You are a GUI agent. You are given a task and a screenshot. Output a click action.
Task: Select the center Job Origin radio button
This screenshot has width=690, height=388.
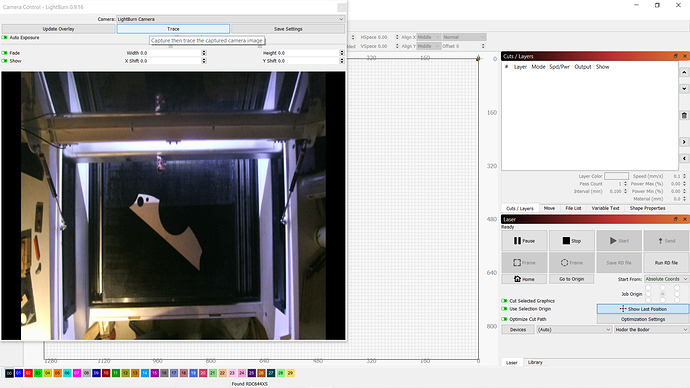[x=662, y=294]
